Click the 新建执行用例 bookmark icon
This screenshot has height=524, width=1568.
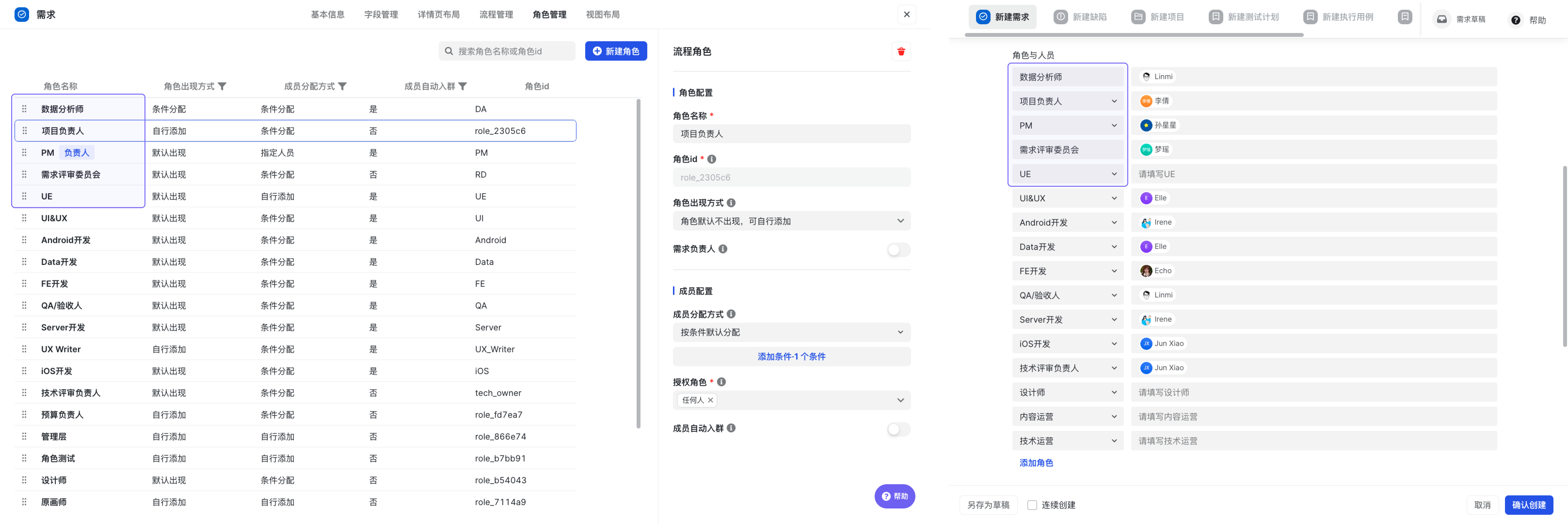tap(1311, 17)
